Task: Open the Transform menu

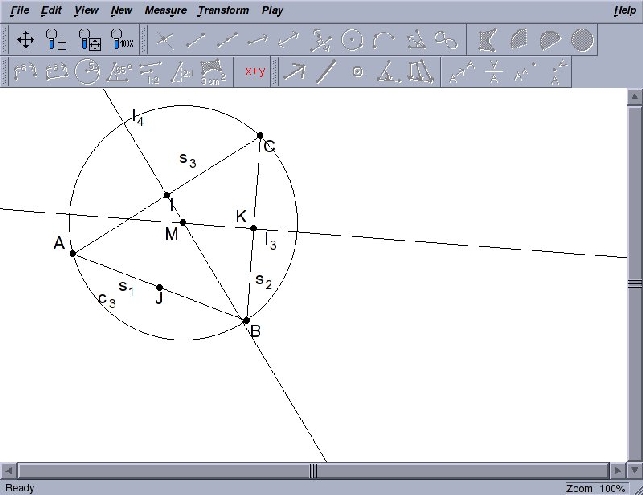Action: click(223, 10)
